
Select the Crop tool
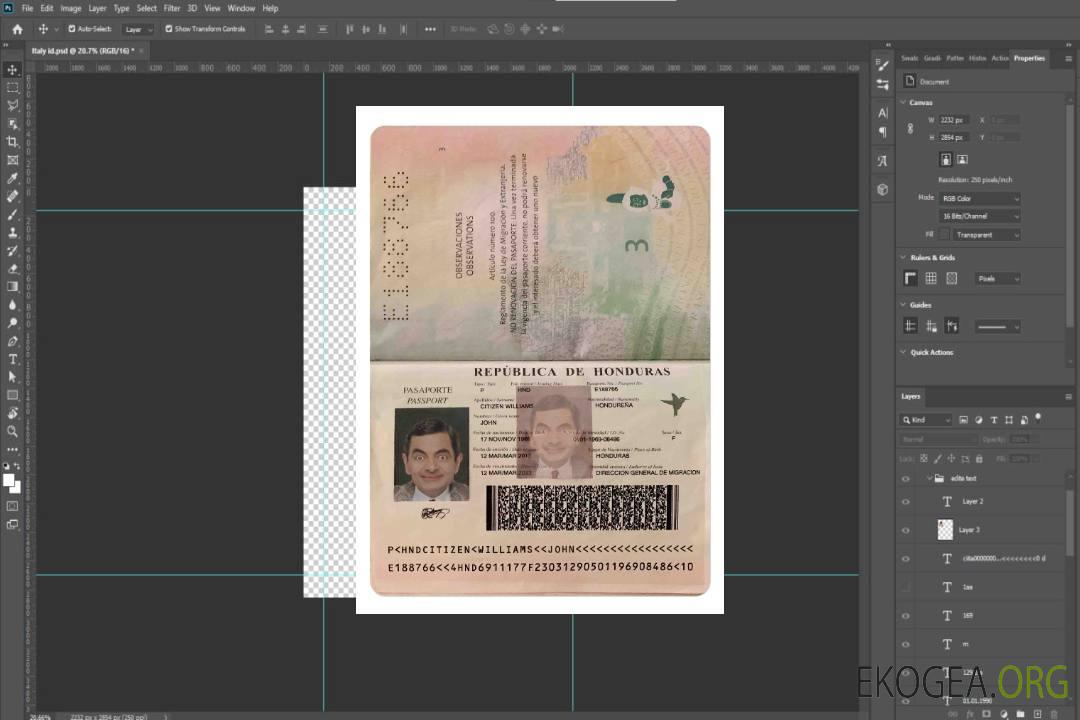point(12,142)
